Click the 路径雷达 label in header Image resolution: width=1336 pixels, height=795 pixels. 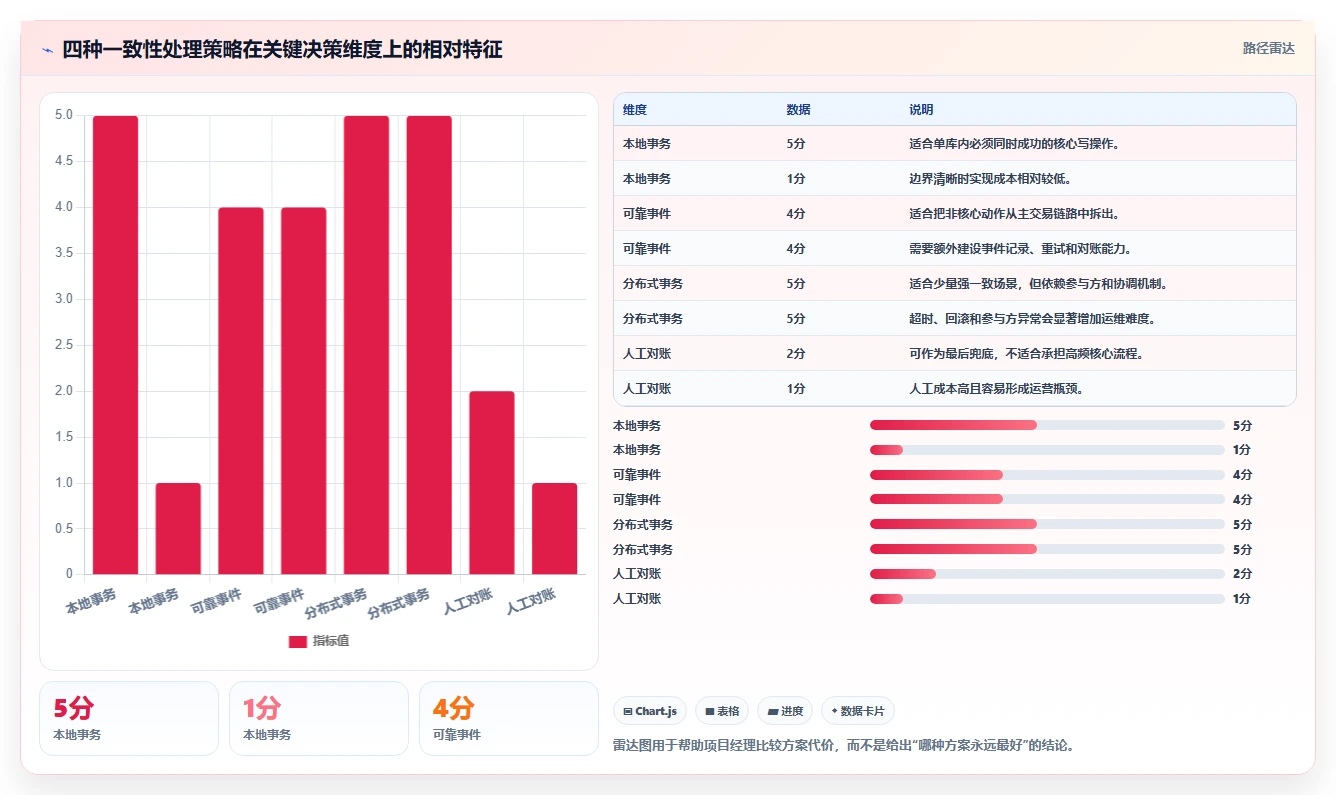pyautogui.click(x=1268, y=48)
